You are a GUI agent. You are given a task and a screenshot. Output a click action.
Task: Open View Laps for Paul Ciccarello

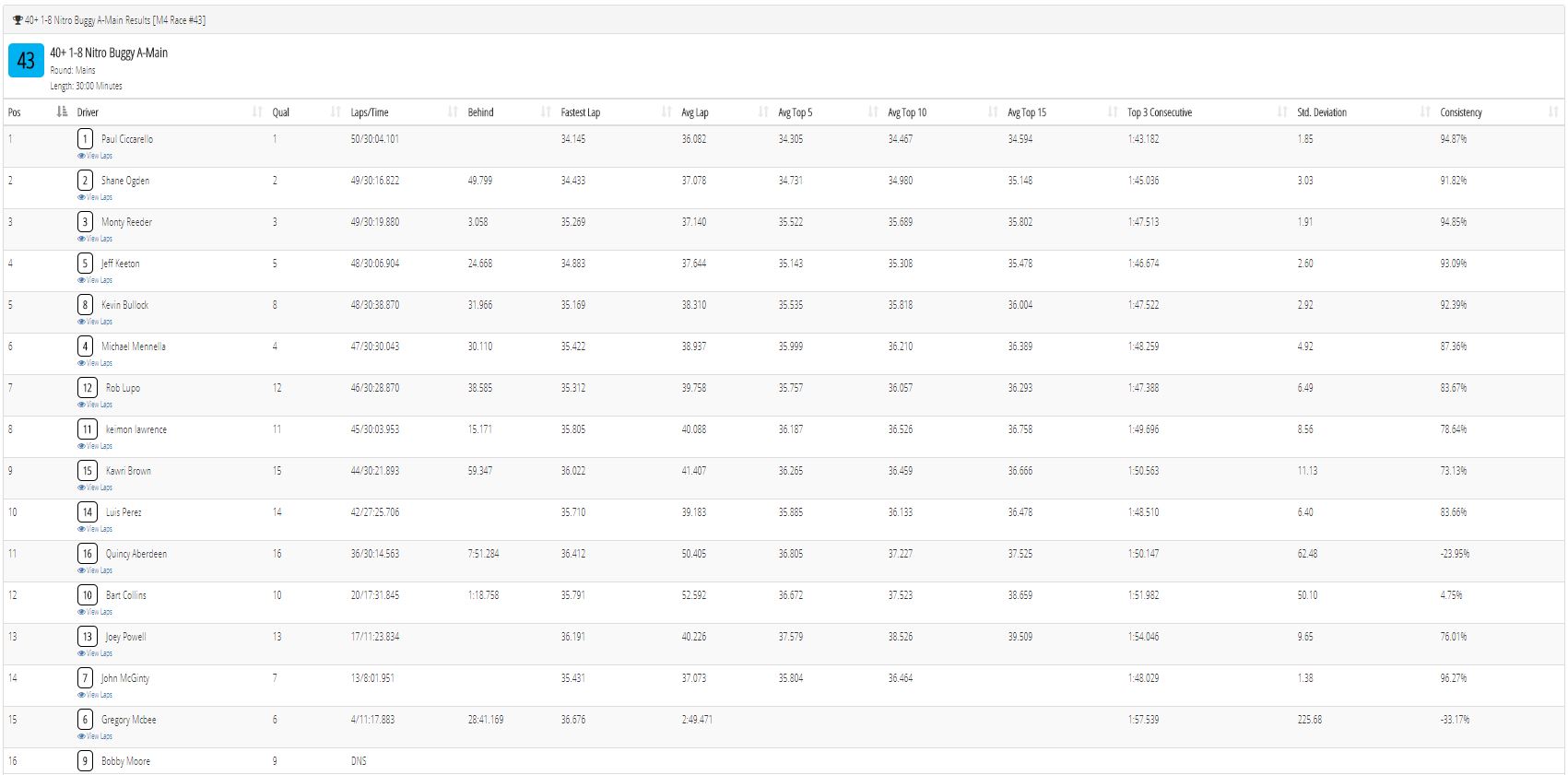pyautogui.click(x=95, y=156)
